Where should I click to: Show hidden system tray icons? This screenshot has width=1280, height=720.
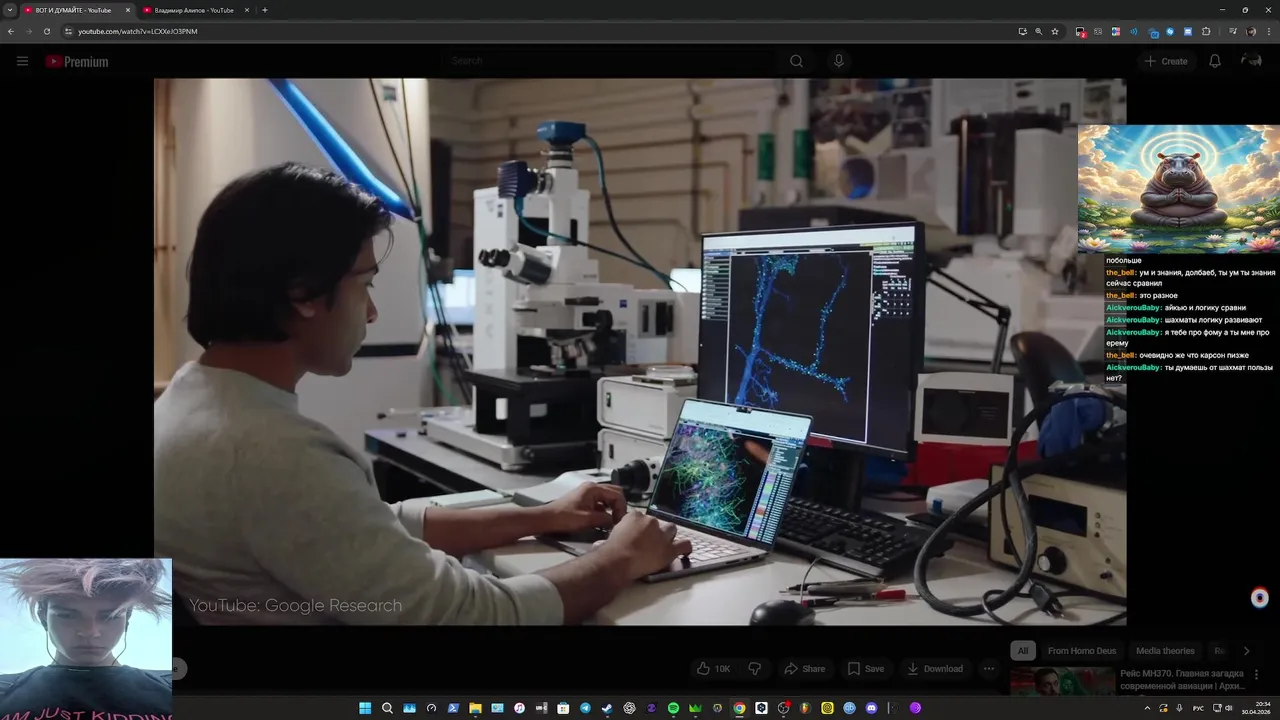click(x=1147, y=708)
